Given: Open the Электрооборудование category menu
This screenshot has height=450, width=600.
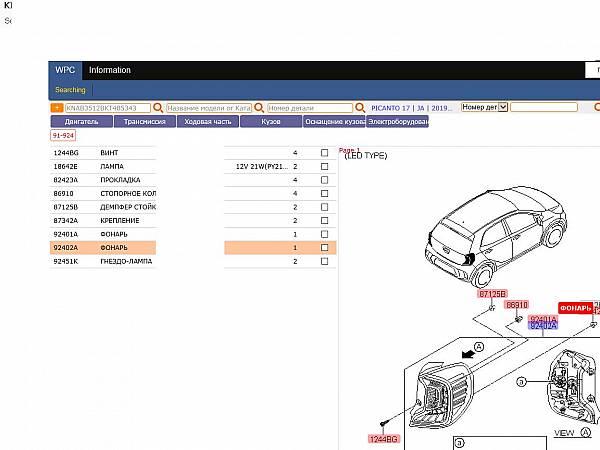Looking at the screenshot, I should point(398,121).
